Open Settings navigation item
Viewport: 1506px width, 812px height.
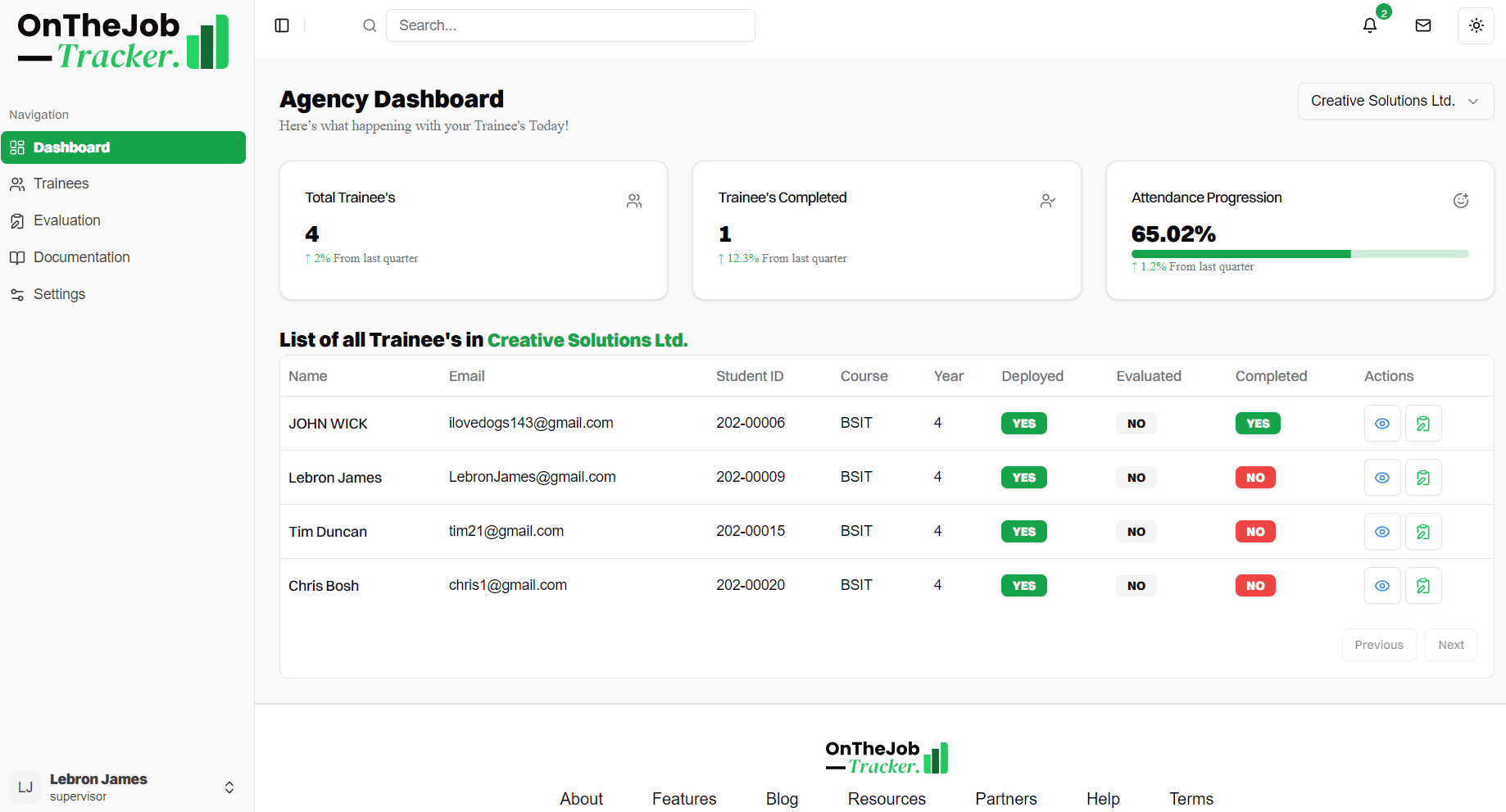tap(123, 295)
